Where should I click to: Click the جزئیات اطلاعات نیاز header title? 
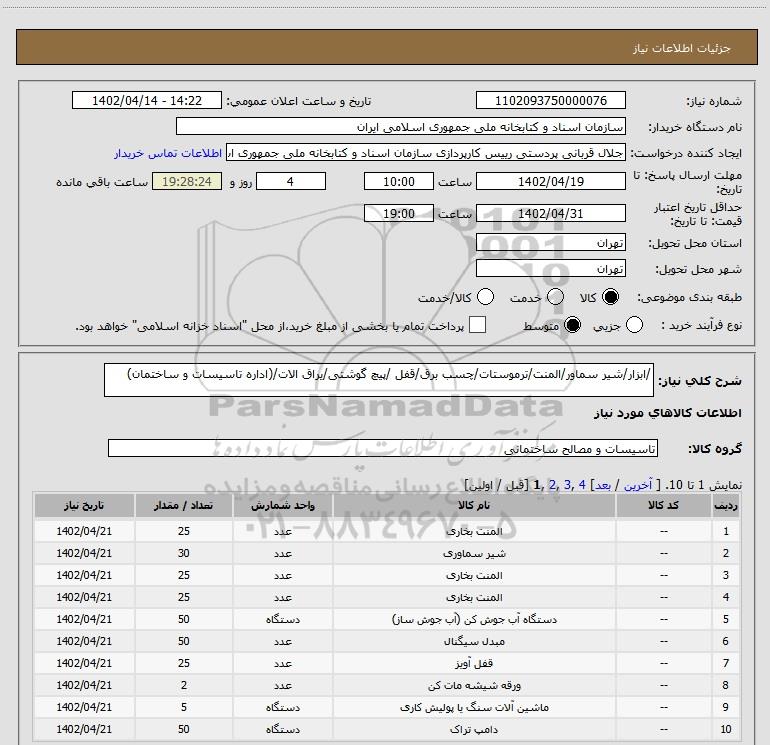pos(682,48)
